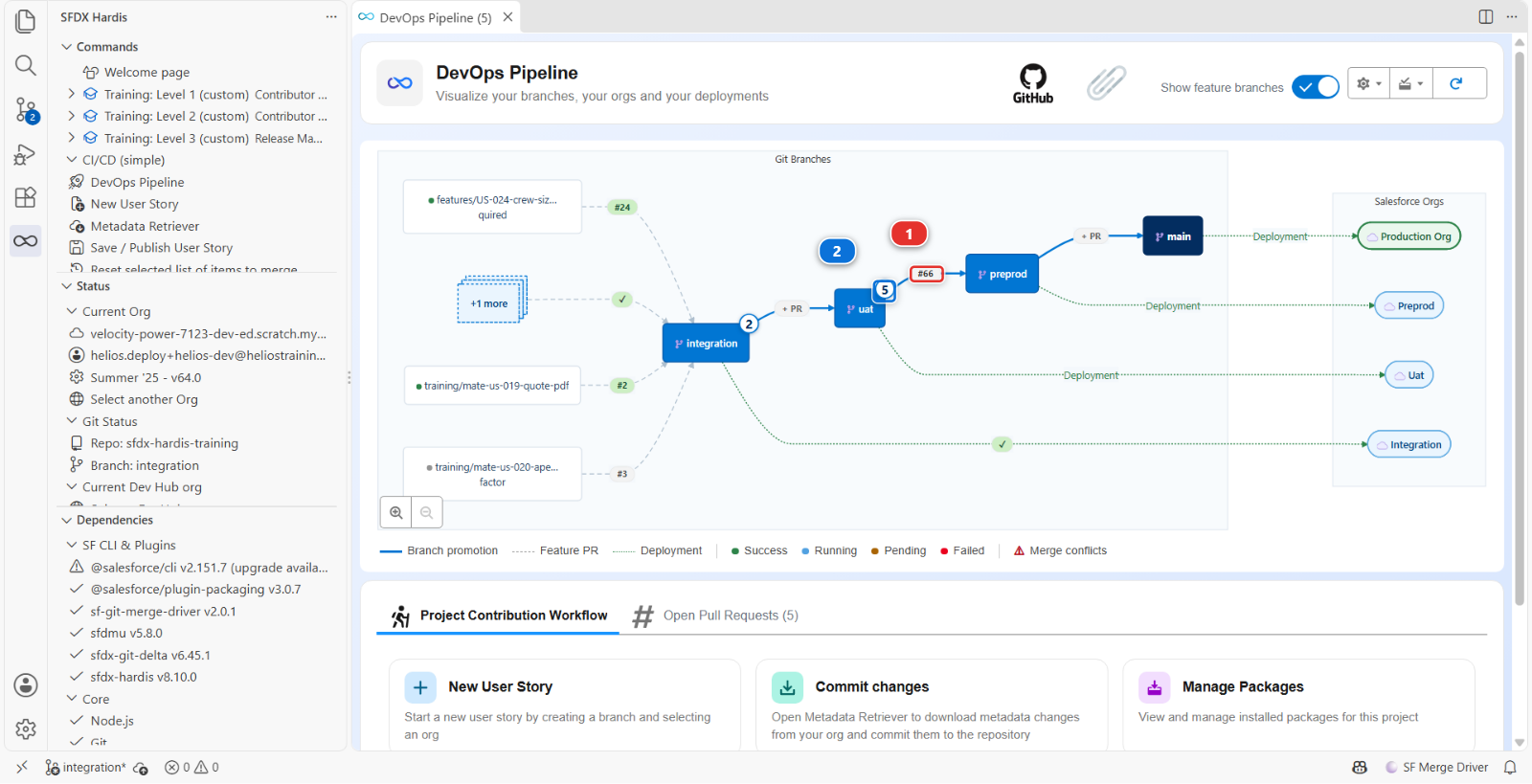Zoom out on the pipeline diagram

tap(427, 513)
